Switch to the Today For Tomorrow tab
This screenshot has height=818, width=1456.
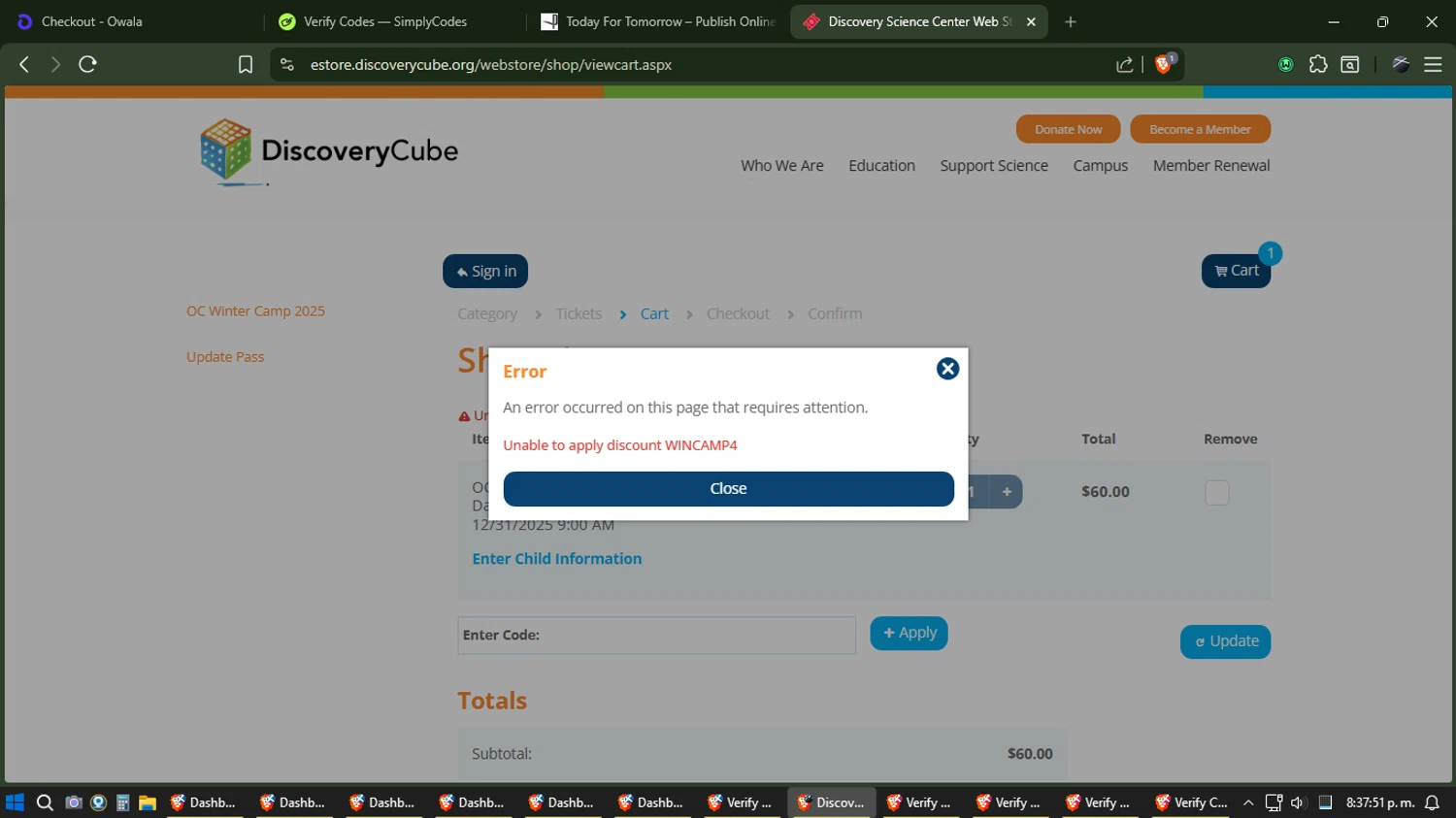[x=658, y=21]
